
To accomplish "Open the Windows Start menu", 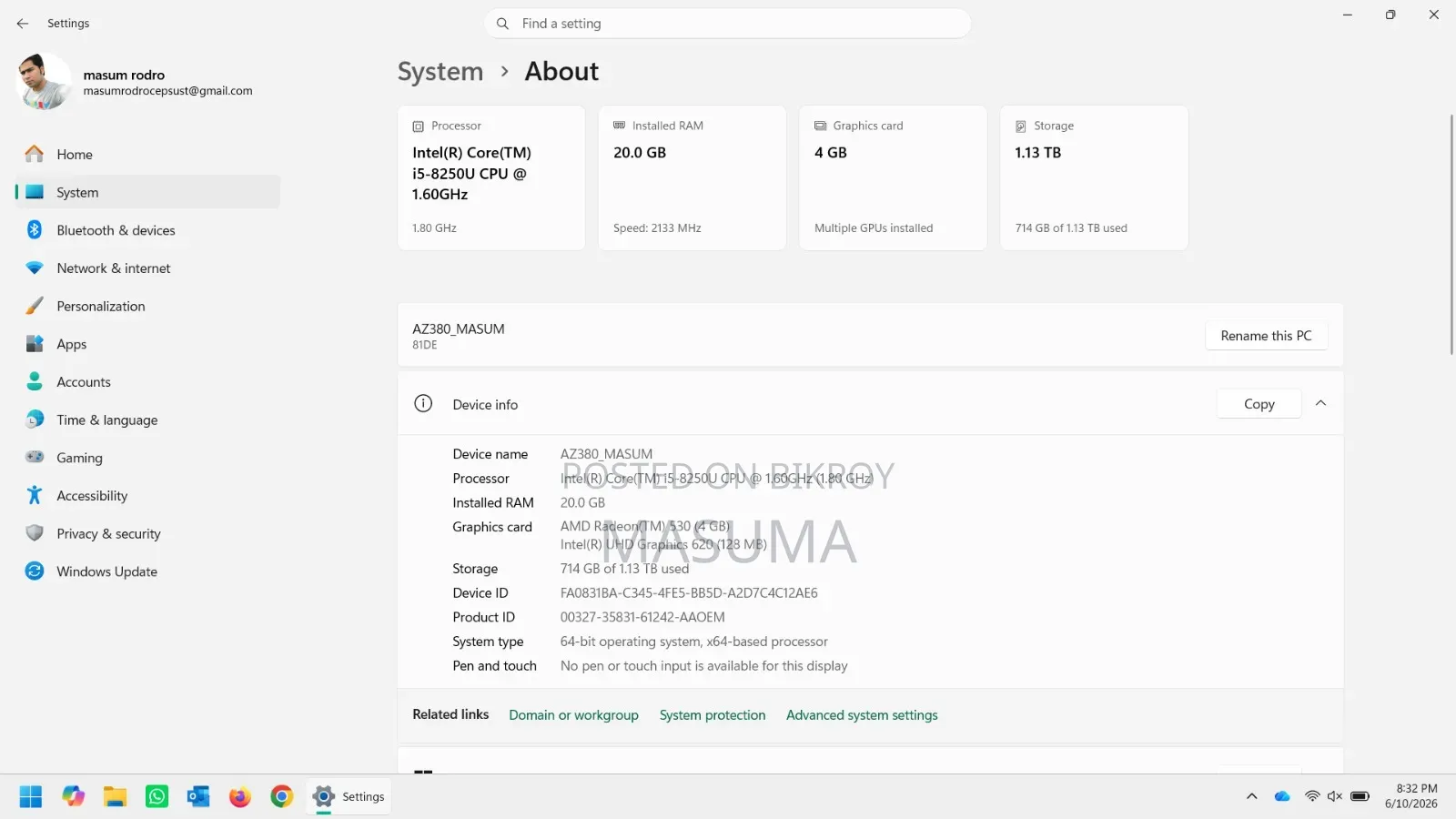I will 31,797.
